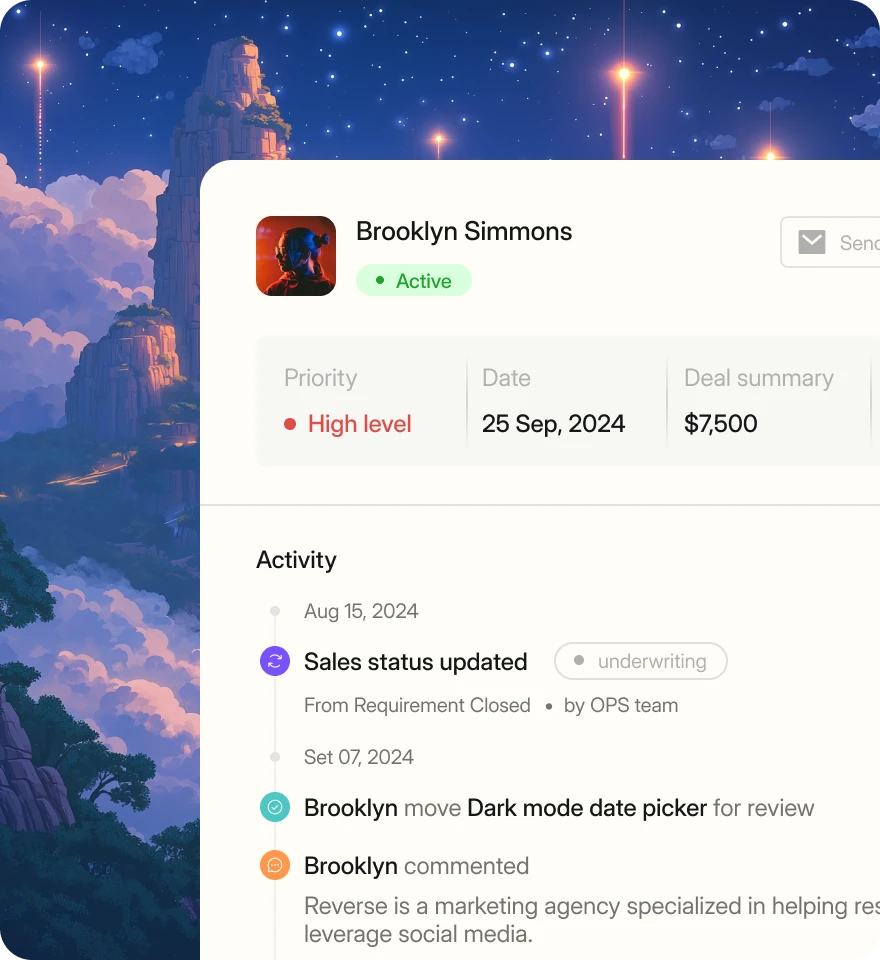This screenshot has height=960, width=880.
Task: Click the Send button
Action: tap(830, 242)
